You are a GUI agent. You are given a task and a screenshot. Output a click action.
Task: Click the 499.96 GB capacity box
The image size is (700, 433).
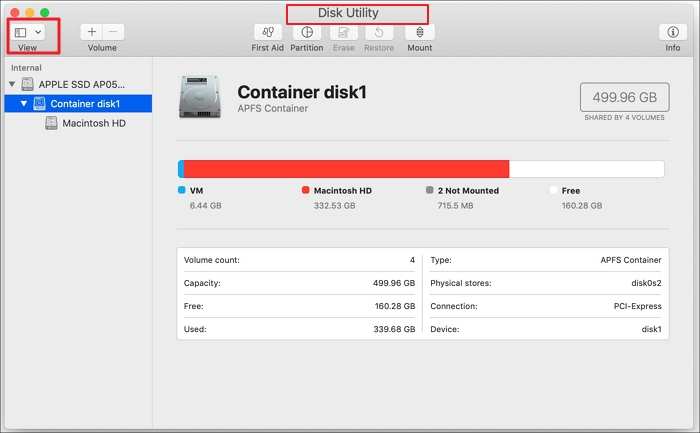point(625,97)
